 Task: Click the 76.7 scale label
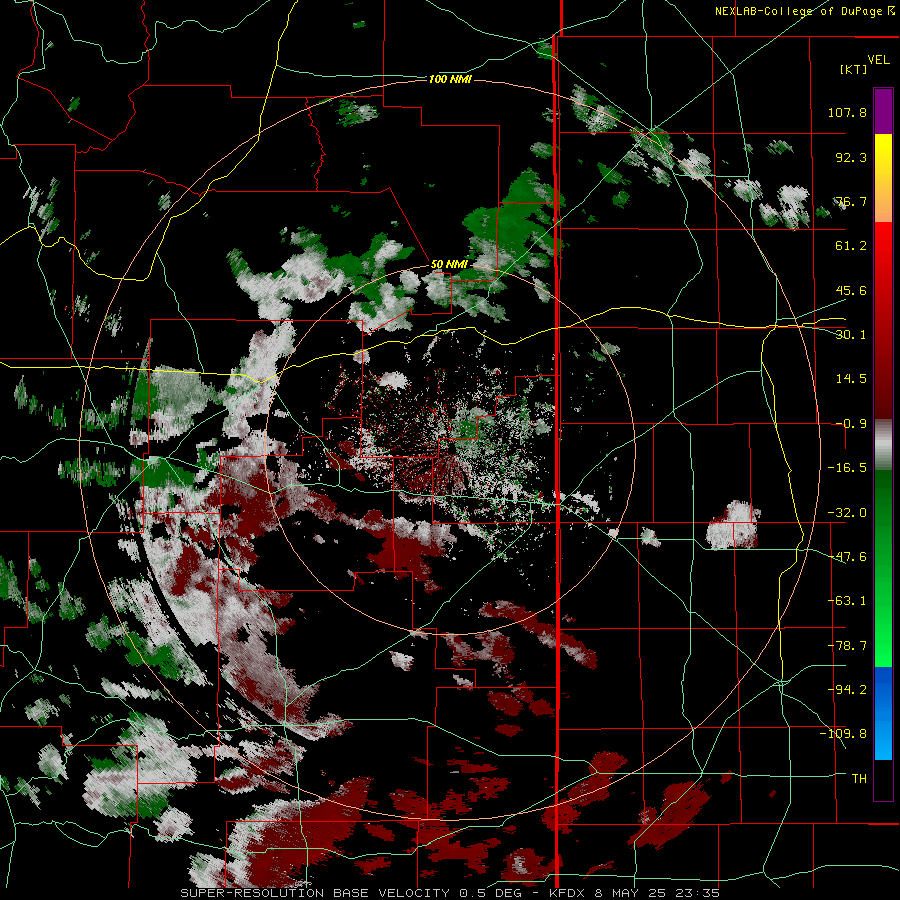pos(851,201)
